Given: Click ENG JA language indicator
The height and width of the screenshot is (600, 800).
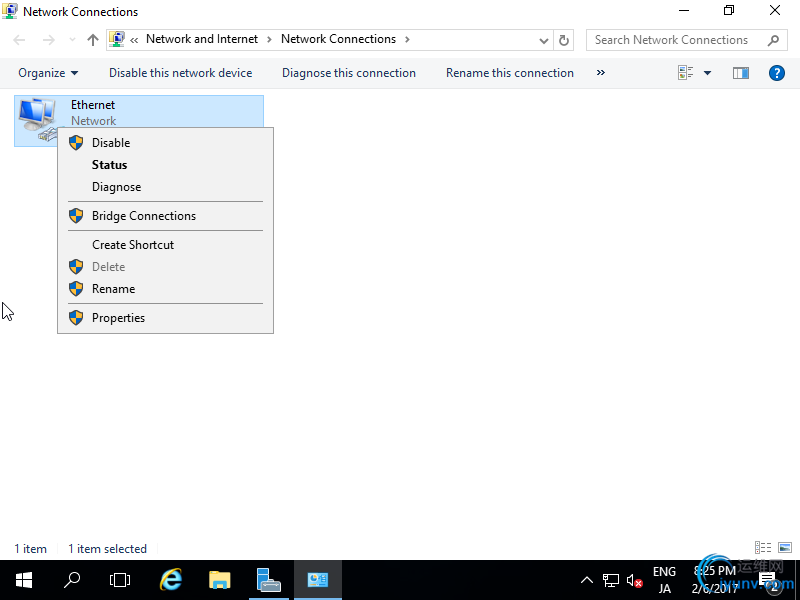Looking at the screenshot, I should click(664, 580).
